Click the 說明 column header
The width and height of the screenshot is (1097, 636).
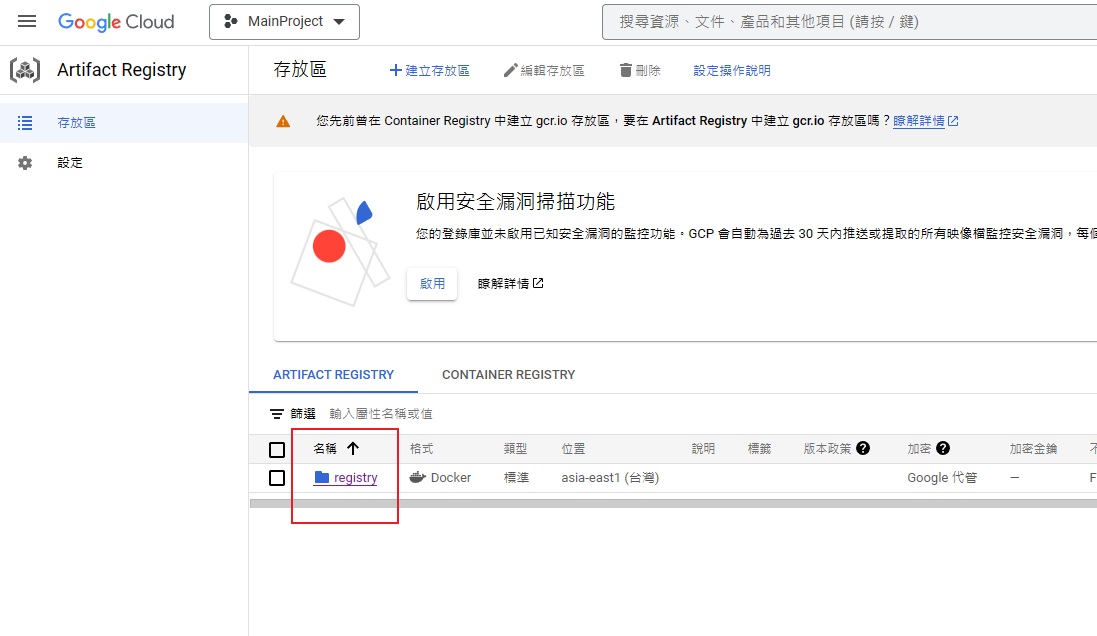pyautogui.click(x=703, y=449)
